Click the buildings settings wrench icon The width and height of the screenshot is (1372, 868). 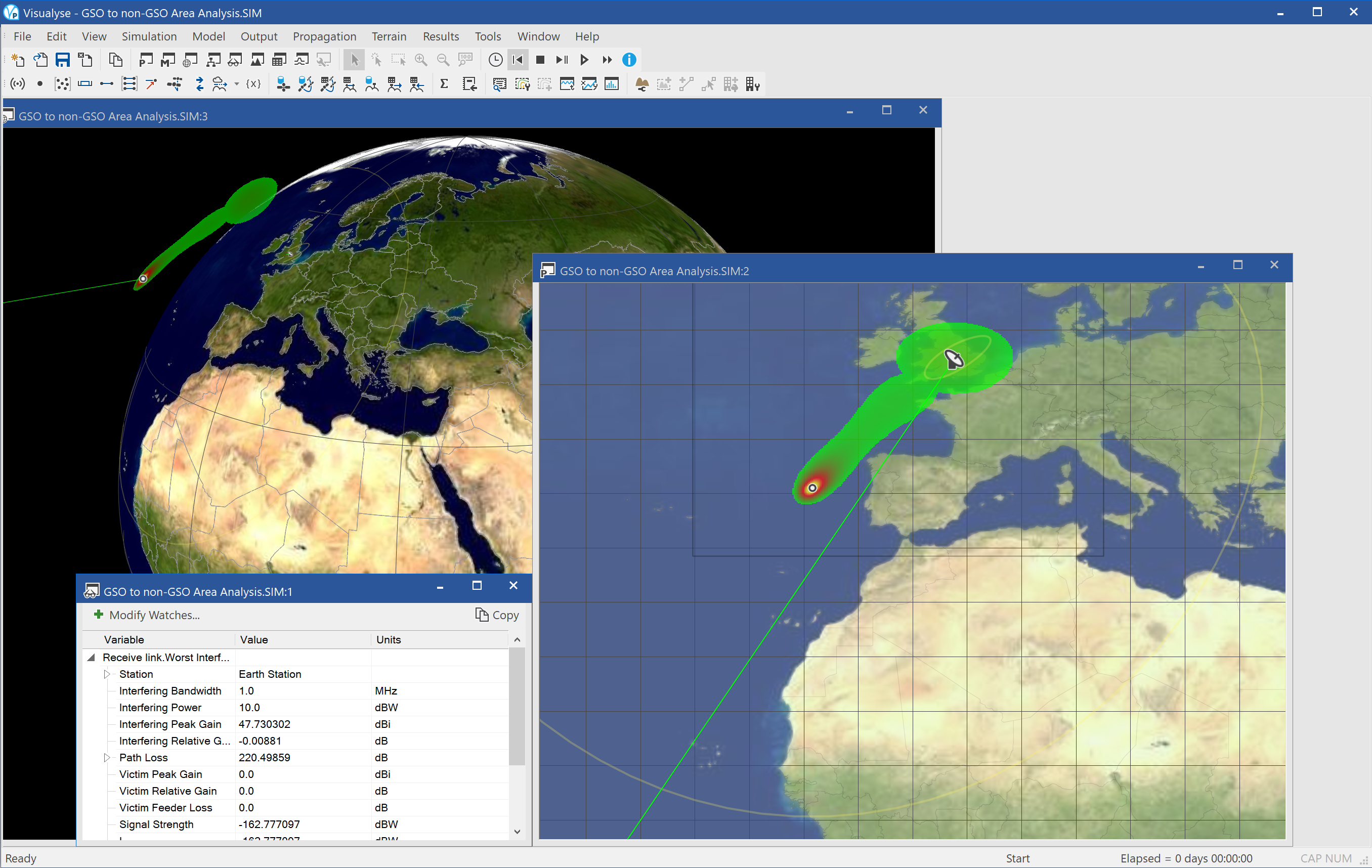[753, 84]
